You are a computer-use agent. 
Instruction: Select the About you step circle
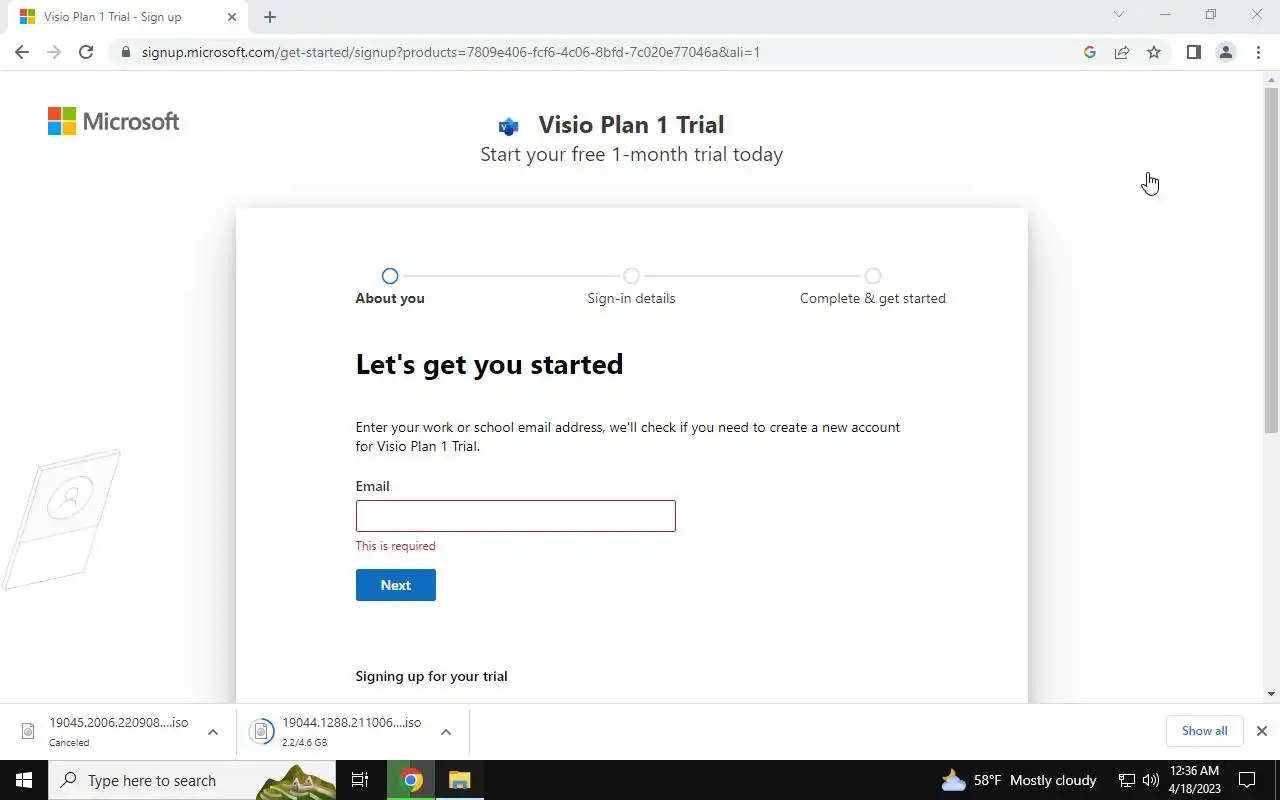coord(390,276)
